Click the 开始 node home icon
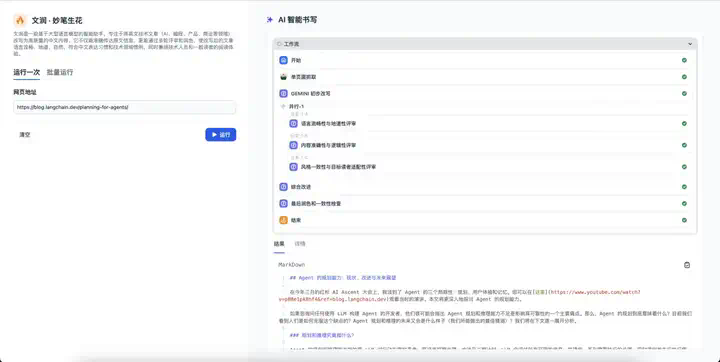 (x=283, y=60)
